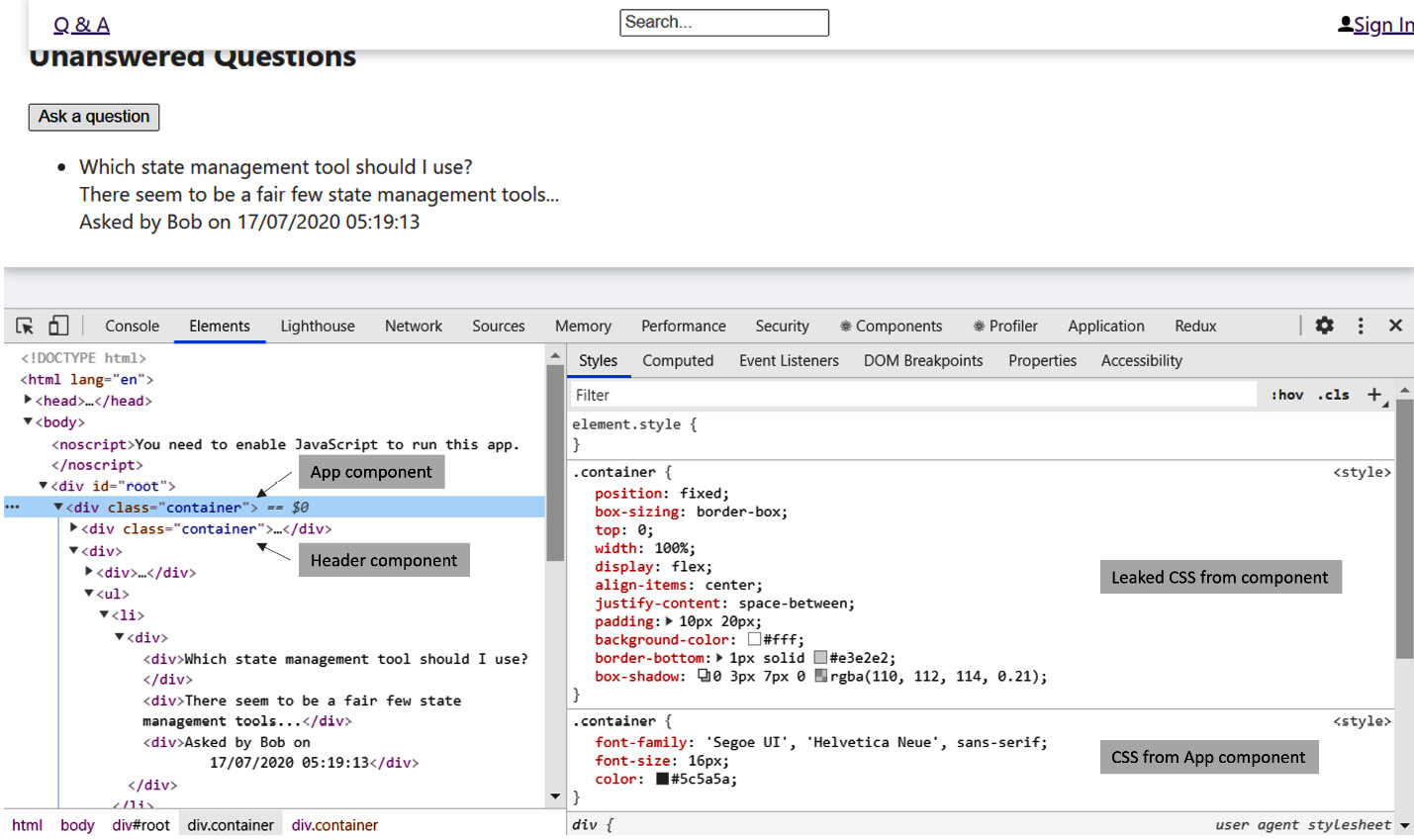Expand the head element in the DOM tree
1414x840 pixels.
pyautogui.click(x=27, y=401)
